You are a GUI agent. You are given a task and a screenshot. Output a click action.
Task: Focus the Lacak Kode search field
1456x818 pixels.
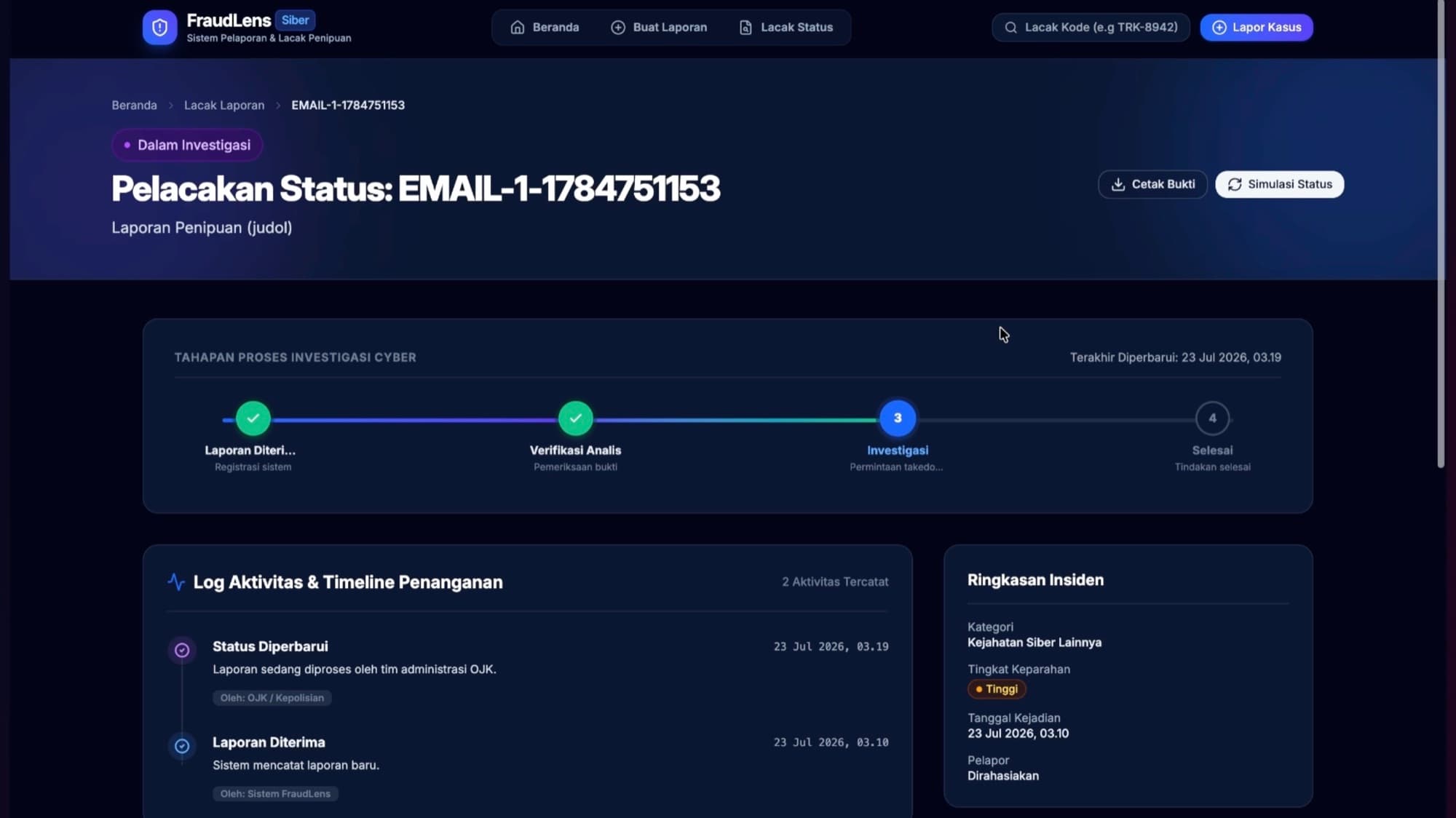point(1091,28)
